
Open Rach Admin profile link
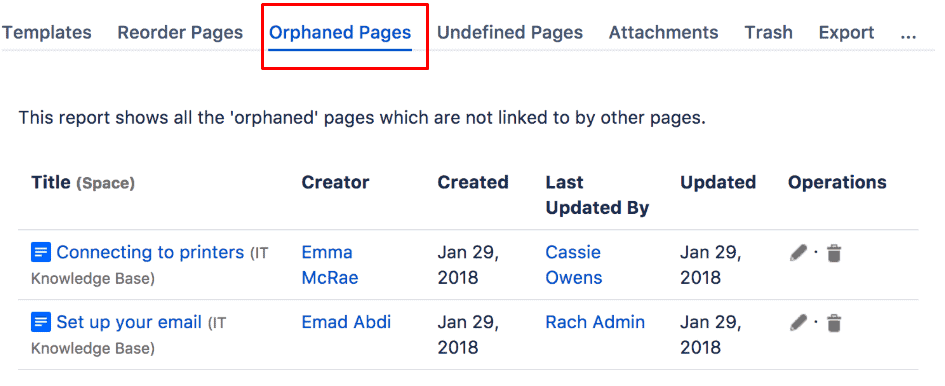[x=595, y=322]
